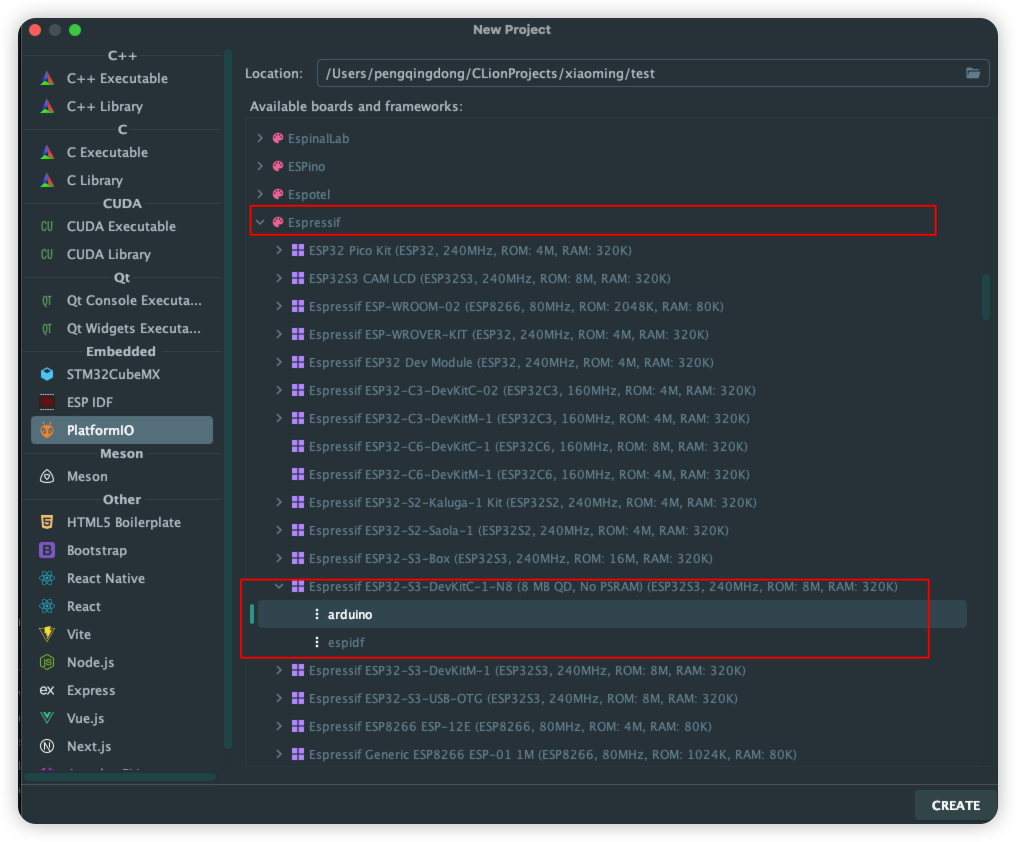Viewport: 1016px width, 842px height.
Task: Expand the EspinalLab vendor group
Action: click(261, 138)
